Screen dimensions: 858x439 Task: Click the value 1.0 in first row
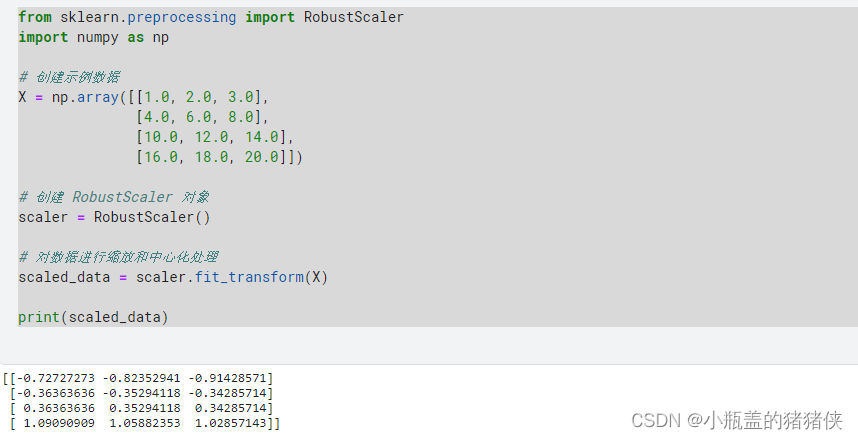(x=156, y=97)
